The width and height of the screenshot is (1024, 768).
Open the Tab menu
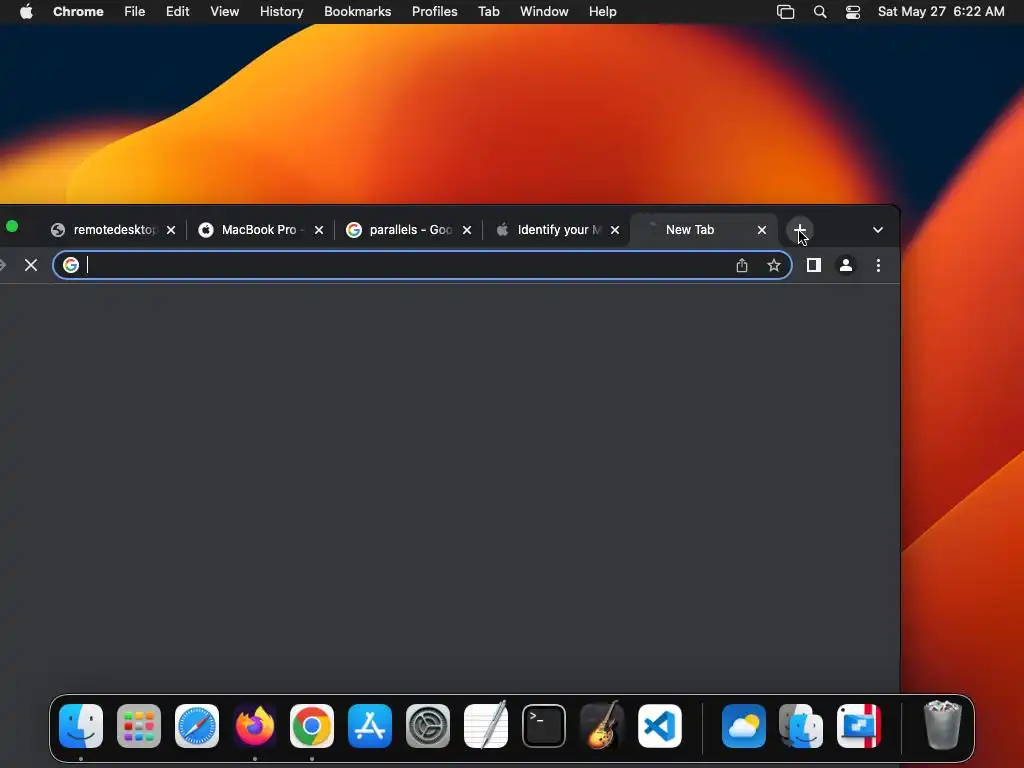pos(488,12)
